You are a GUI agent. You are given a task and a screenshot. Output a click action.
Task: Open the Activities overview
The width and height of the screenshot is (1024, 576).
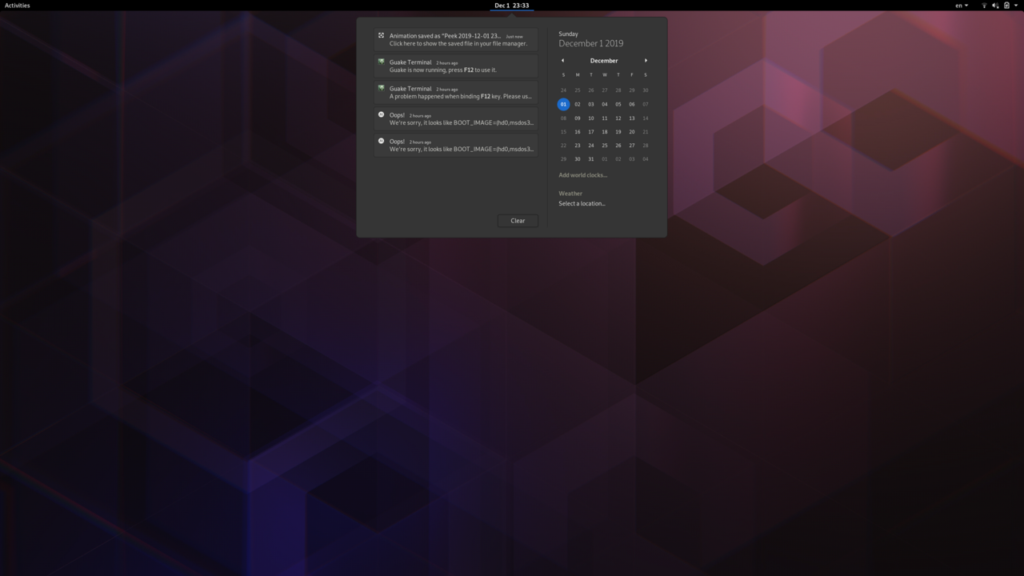pyautogui.click(x=17, y=5)
